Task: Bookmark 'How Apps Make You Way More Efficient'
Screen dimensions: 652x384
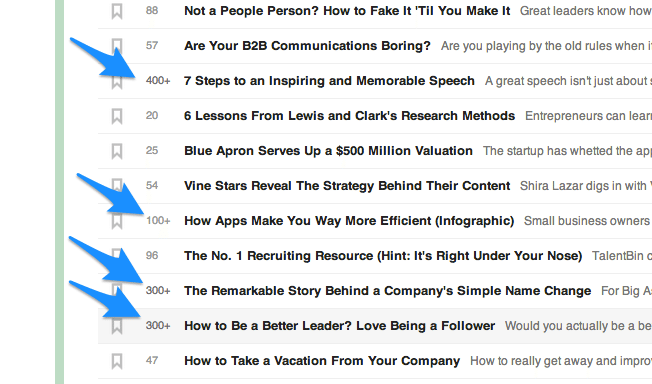Action: (117, 221)
